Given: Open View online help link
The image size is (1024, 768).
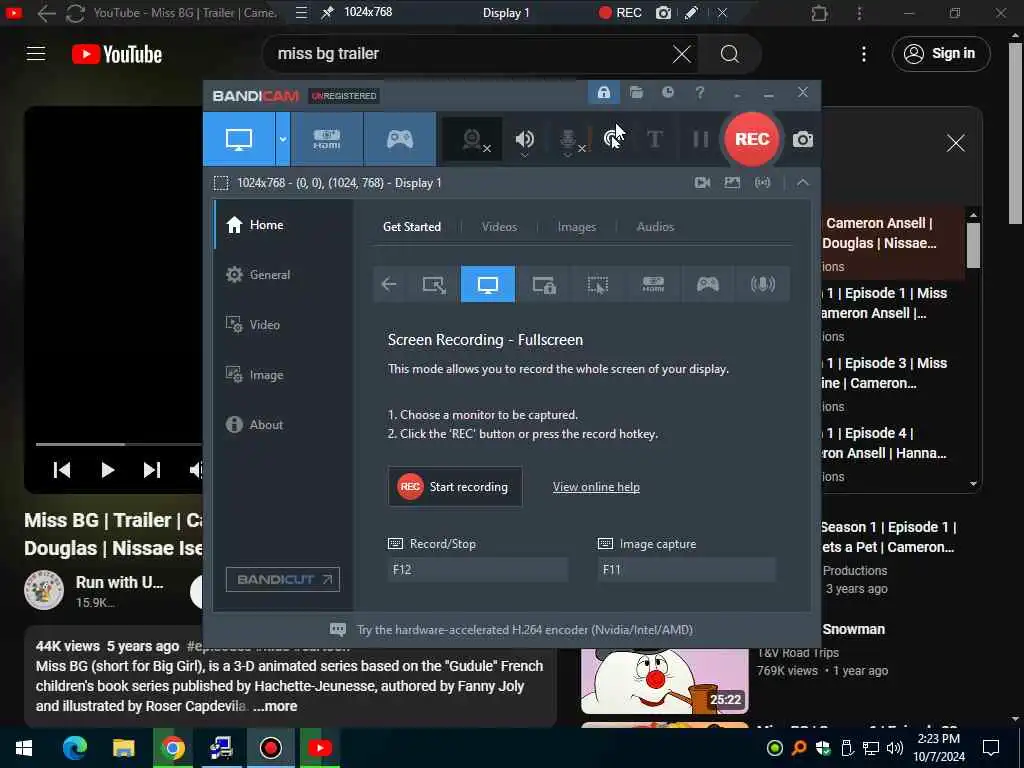Looking at the screenshot, I should click(x=596, y=487).
